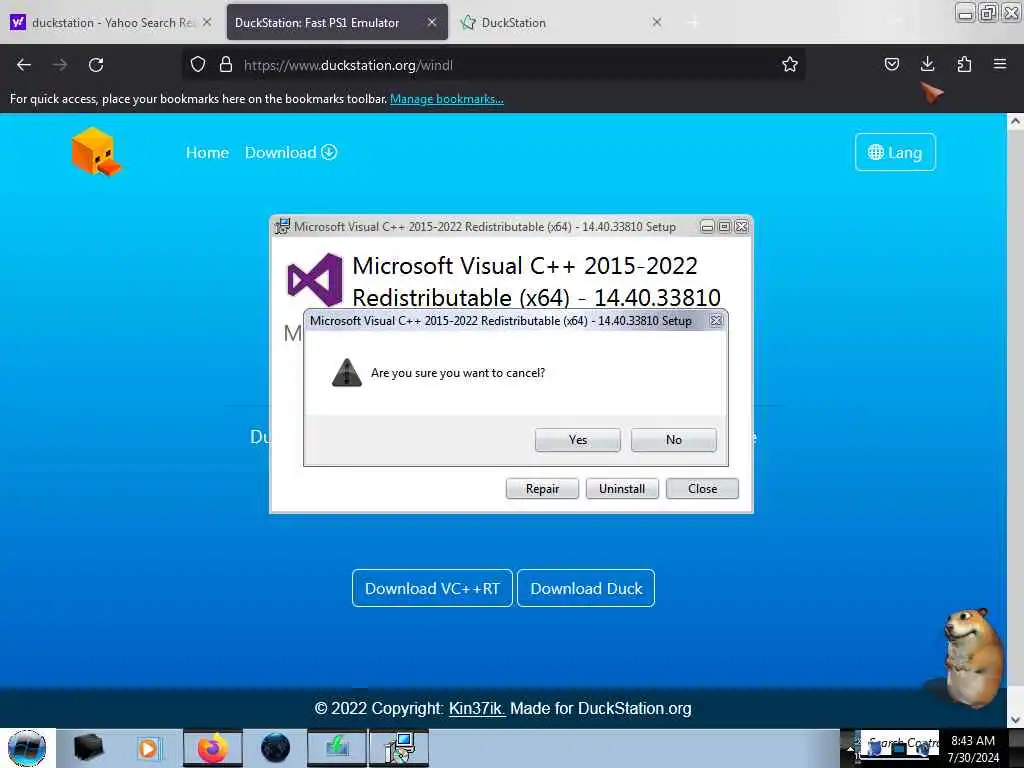Open the Windows Start button
This screenshot has width=1024, height=768.
pyautogui.click(x=27, y=748)
